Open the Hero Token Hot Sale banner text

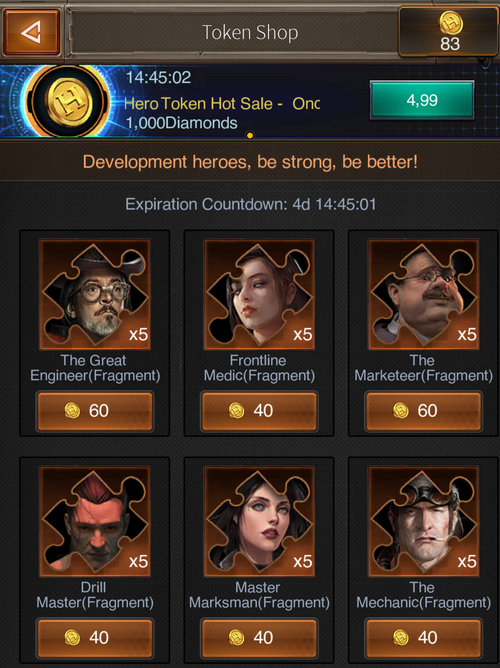click(x=221, y=104)
